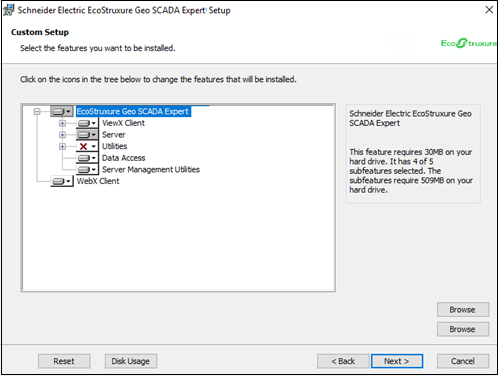Open the WebX Client feature drive icon
498x376 pixels.
click(62, 181)
